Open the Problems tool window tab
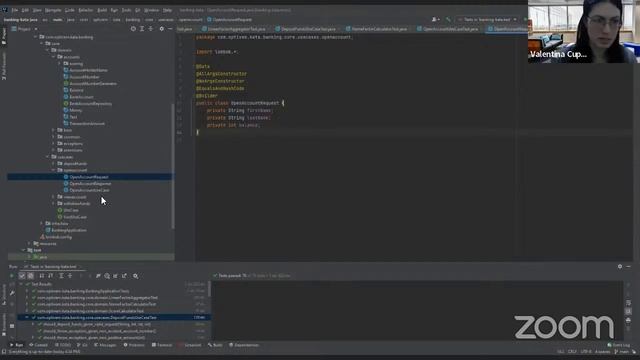640x360 pixels. click(134, 345)
